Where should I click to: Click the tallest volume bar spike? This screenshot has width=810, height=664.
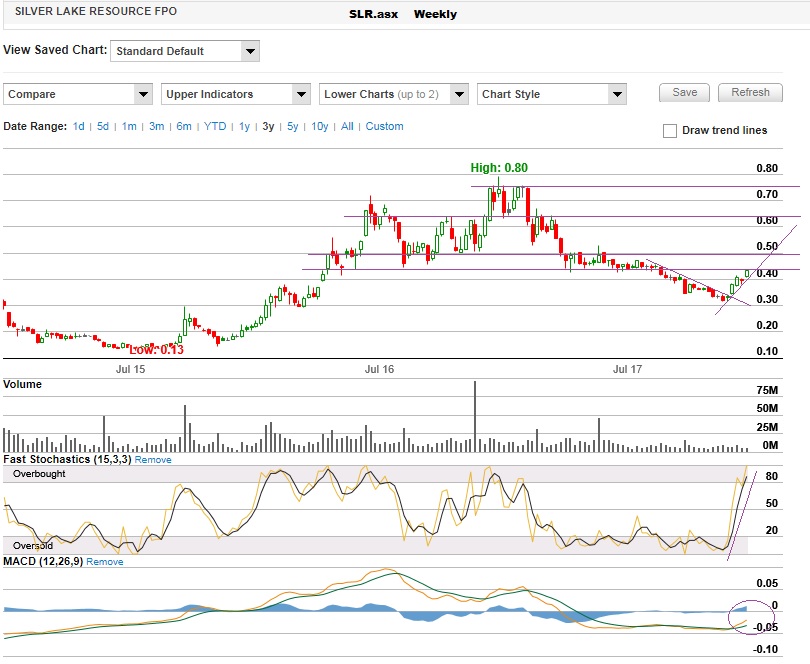pos(475,416)
